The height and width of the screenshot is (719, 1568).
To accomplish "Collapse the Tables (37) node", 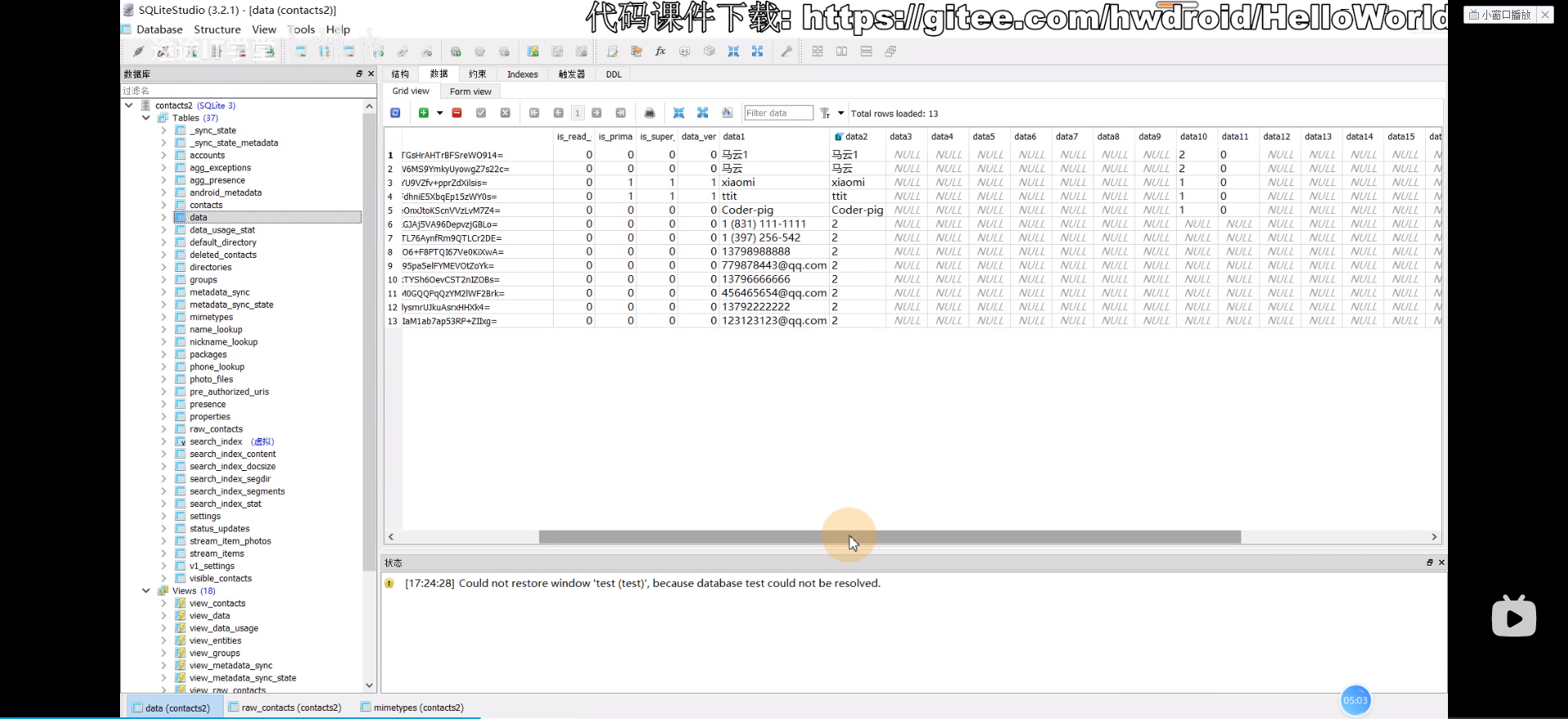I will coord(146,118).
